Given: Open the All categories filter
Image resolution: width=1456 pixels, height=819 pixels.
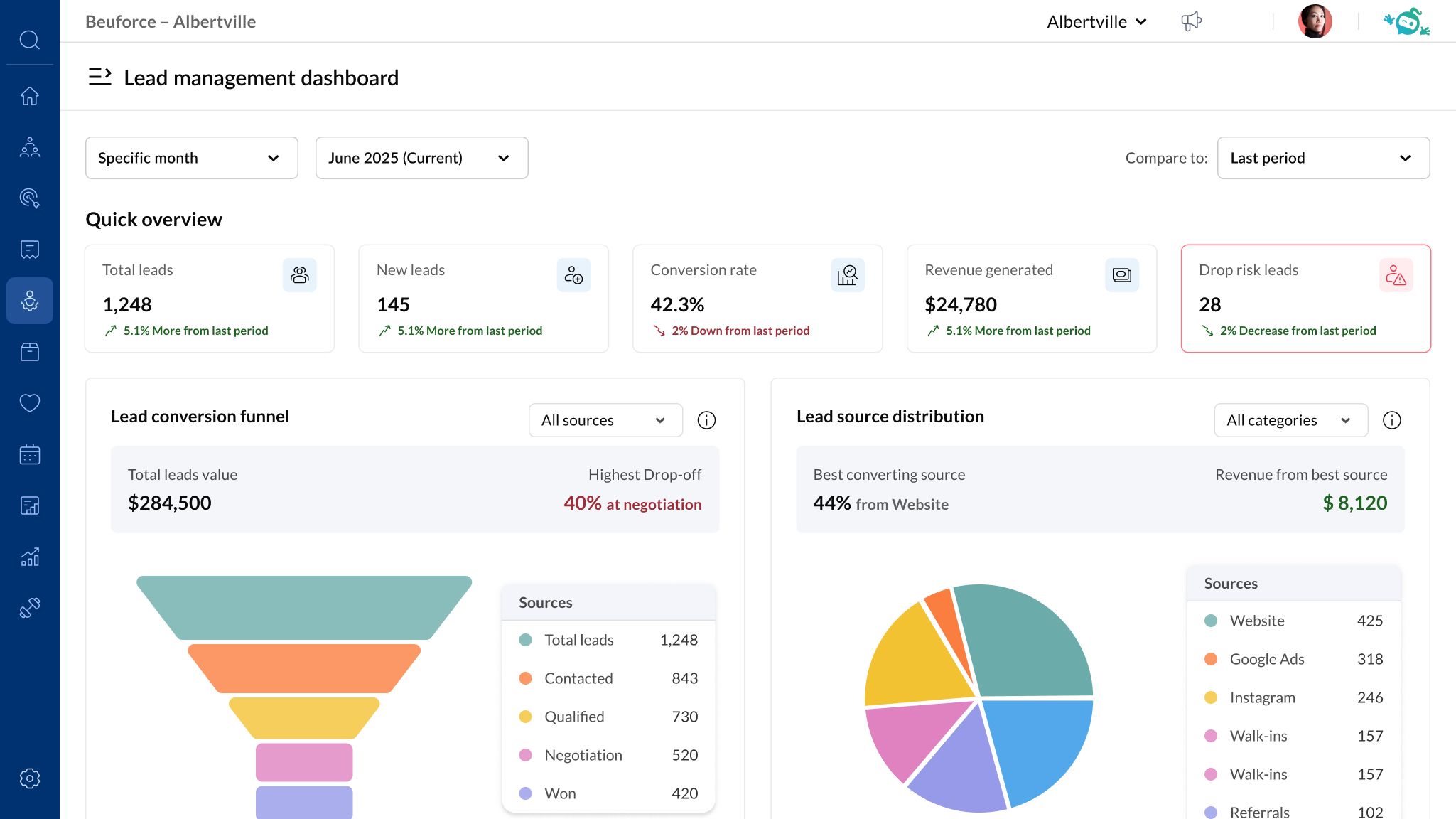Looking at the screenshot, I should (1290, 420).
